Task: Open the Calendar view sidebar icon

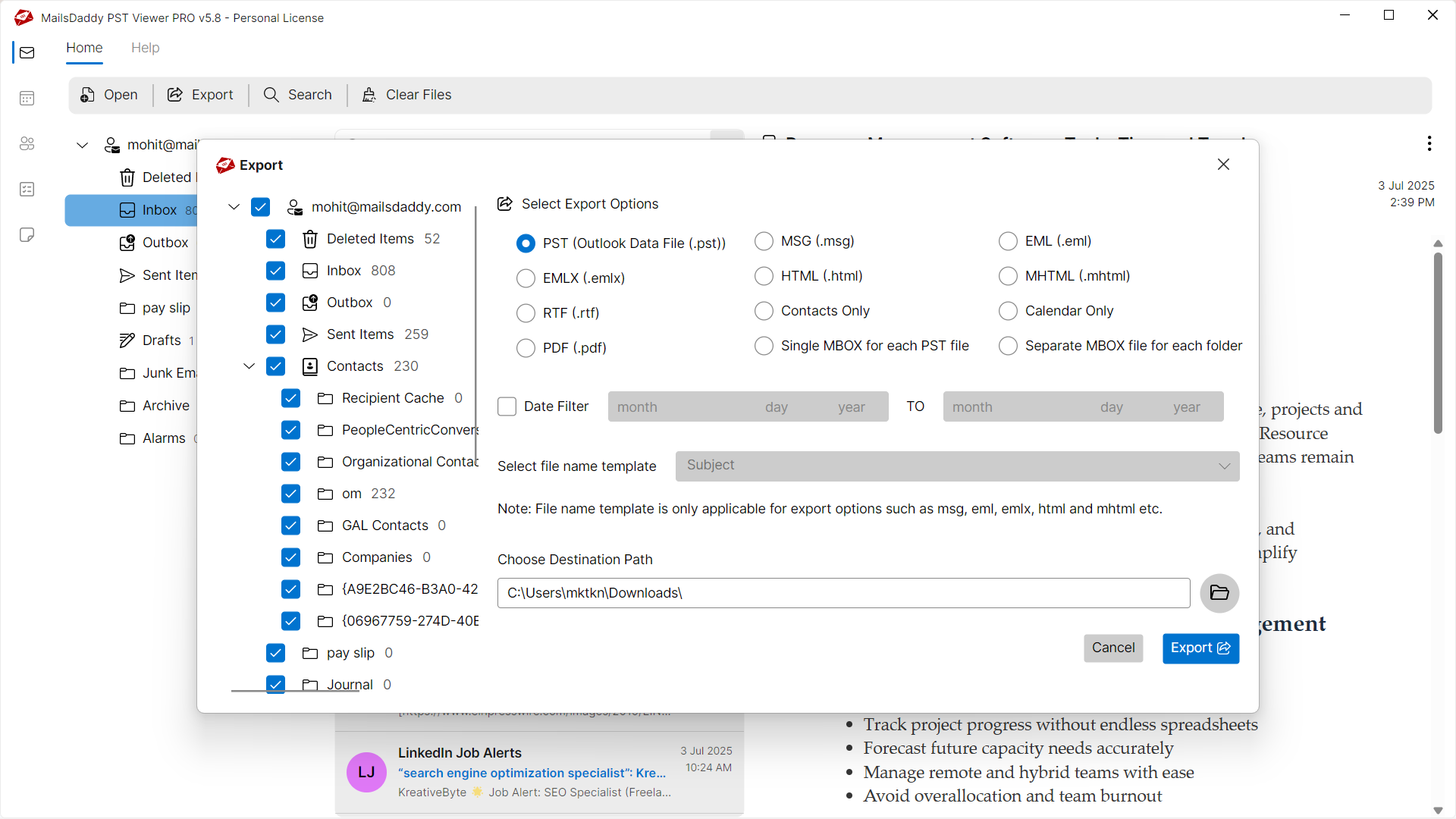Action: pos(27,98)
